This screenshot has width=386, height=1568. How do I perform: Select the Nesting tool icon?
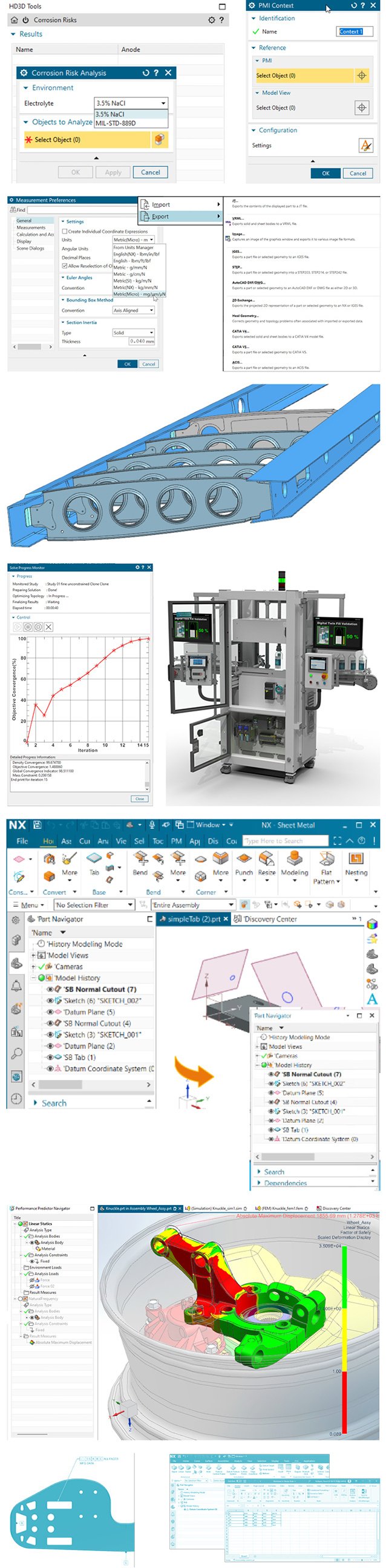[x=356, y=859]
